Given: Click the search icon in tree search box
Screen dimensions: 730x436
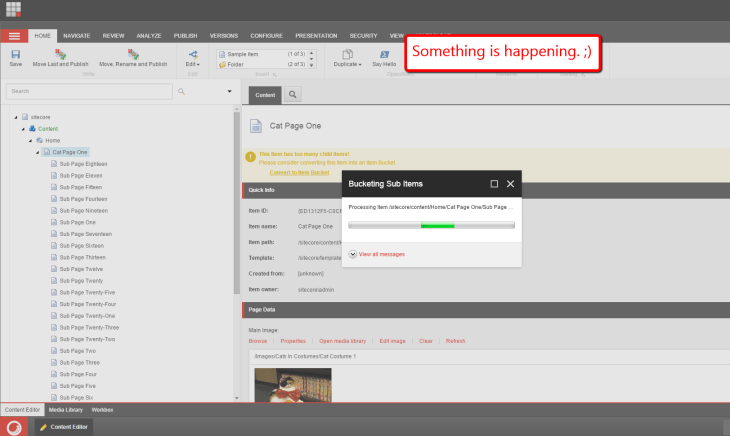Looking at the screenshot, I should 181,91.
